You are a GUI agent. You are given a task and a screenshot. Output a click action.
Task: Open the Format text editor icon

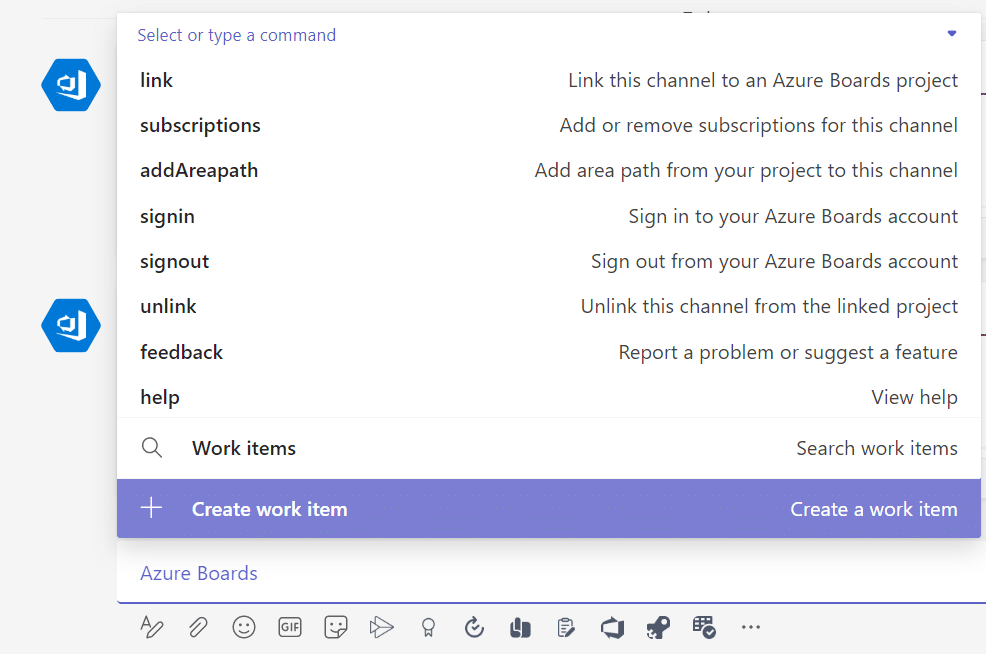[x=152, y=627]
